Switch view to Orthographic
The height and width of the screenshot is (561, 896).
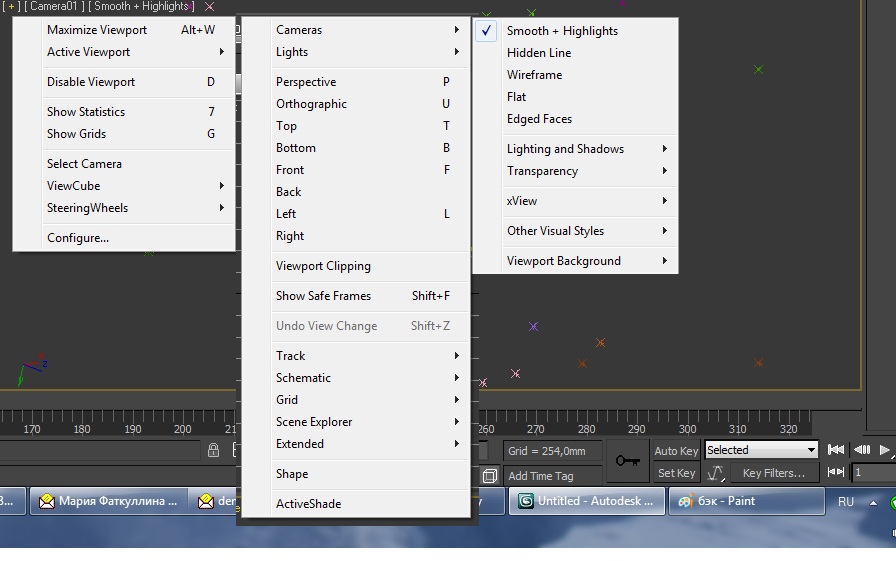[357, 104]
